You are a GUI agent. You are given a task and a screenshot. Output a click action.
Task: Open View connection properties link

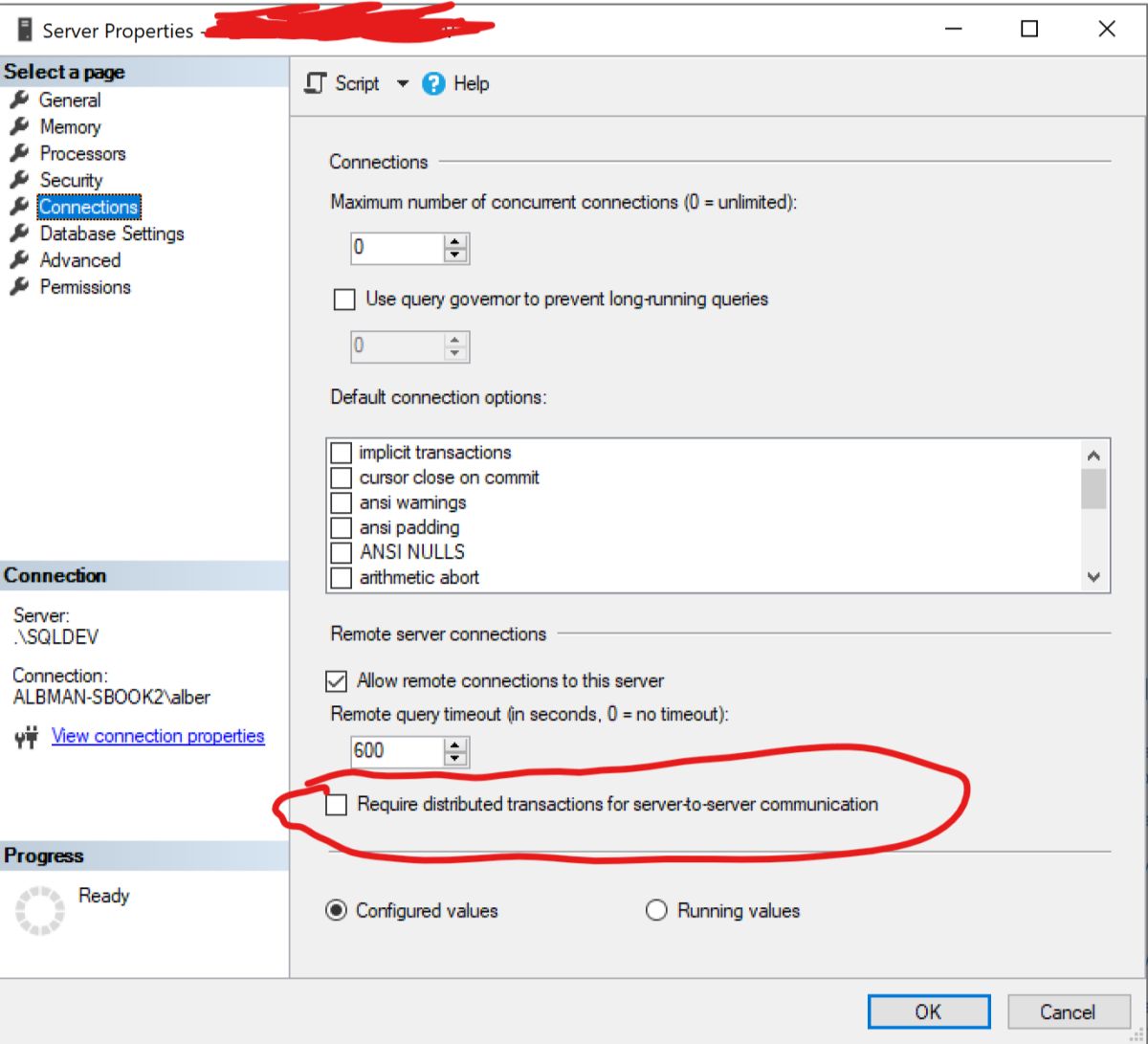(158, 736)
